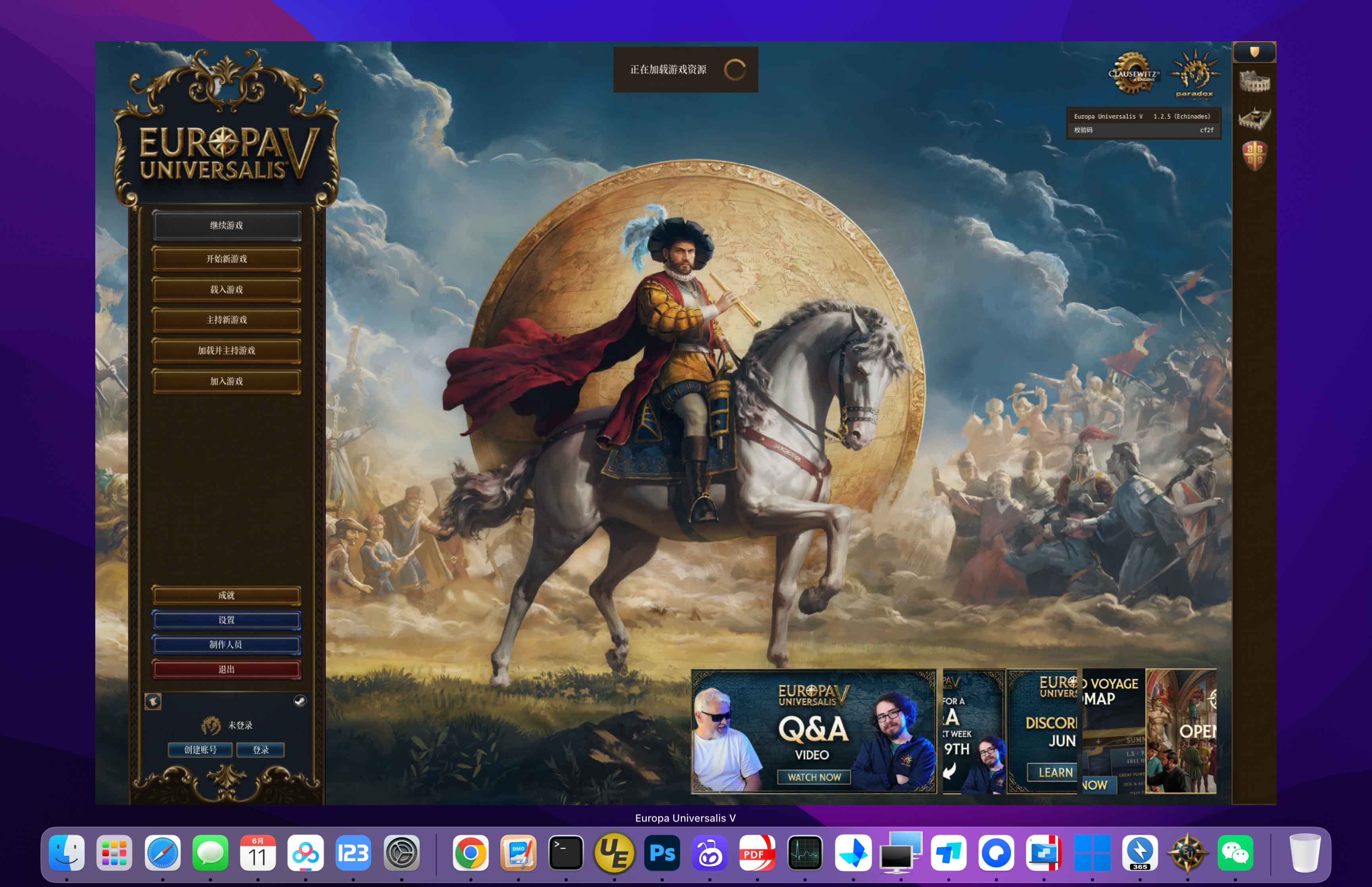Click the 创建账号 create account button
The height and width of the screenshot is (887, 1372).
(x=200, y=750)
